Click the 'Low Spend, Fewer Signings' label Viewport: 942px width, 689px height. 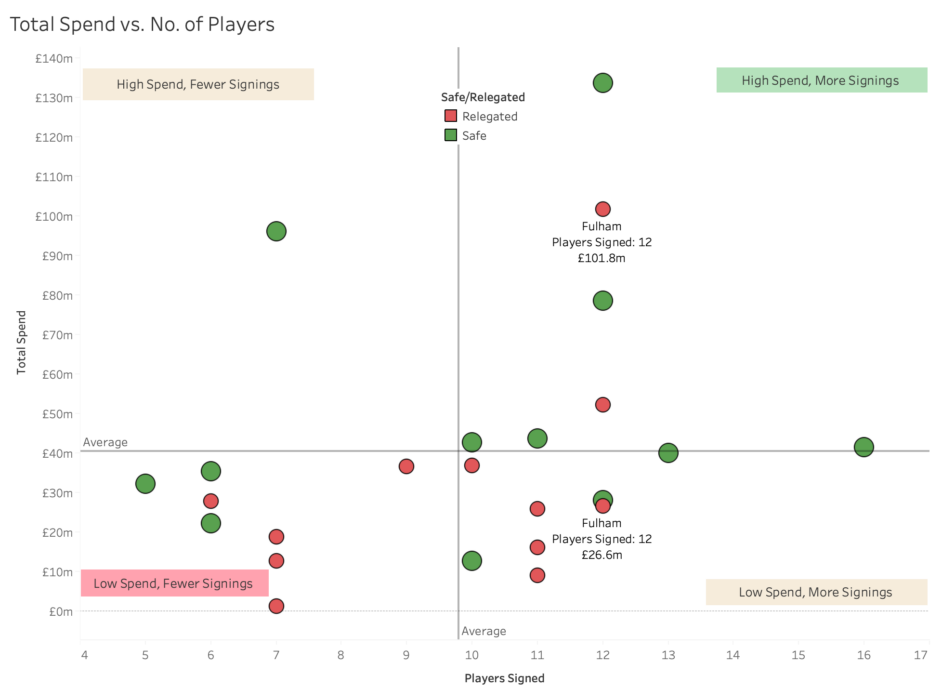174,583
